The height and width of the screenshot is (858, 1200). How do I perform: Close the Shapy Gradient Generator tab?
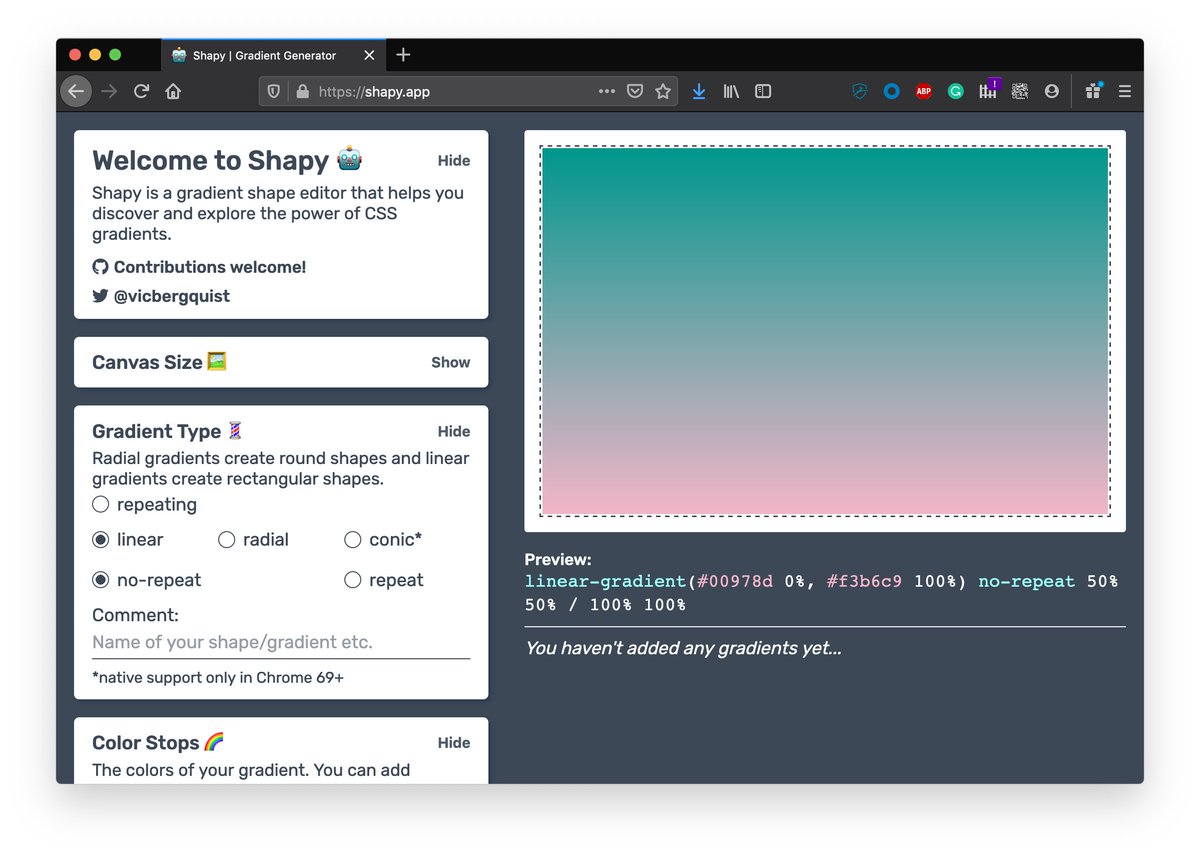pos(369,55)
